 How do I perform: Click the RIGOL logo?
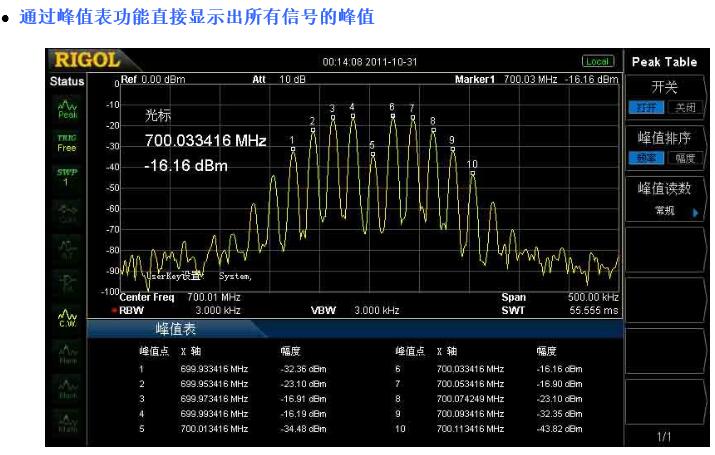pos(87,61)
